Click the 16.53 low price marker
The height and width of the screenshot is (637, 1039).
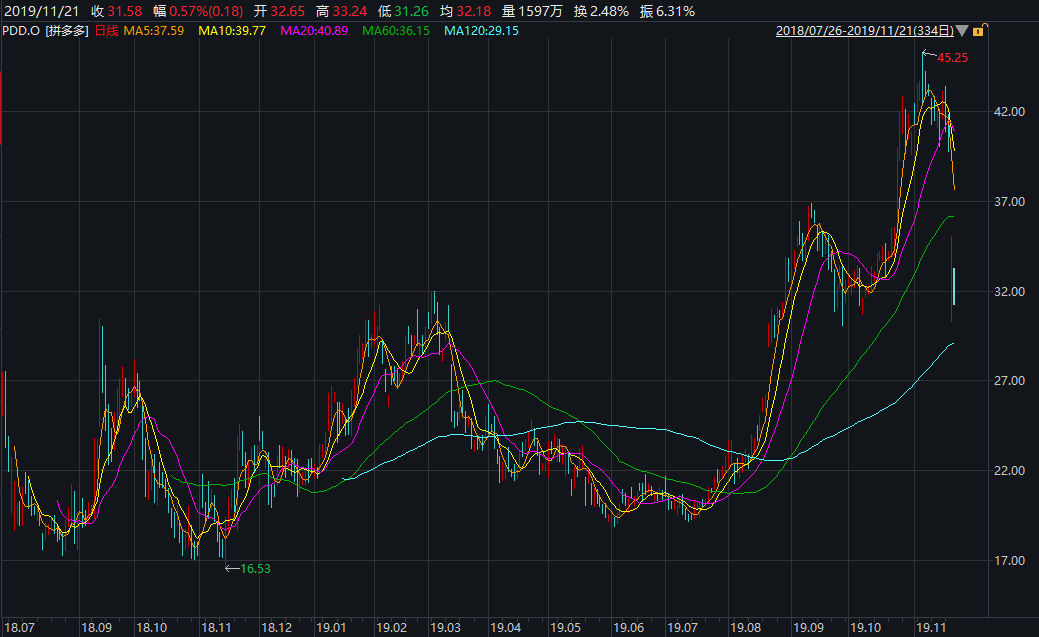click(x=255, y=568)
